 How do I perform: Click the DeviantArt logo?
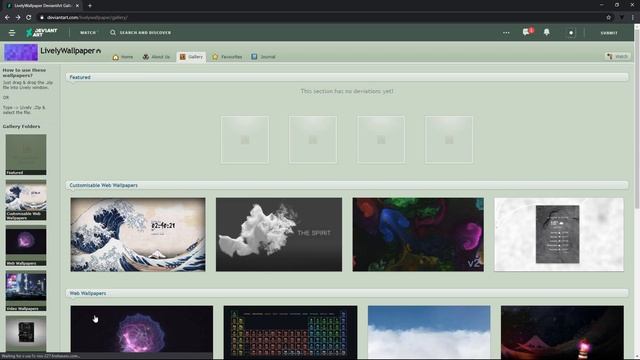point(42,33)
